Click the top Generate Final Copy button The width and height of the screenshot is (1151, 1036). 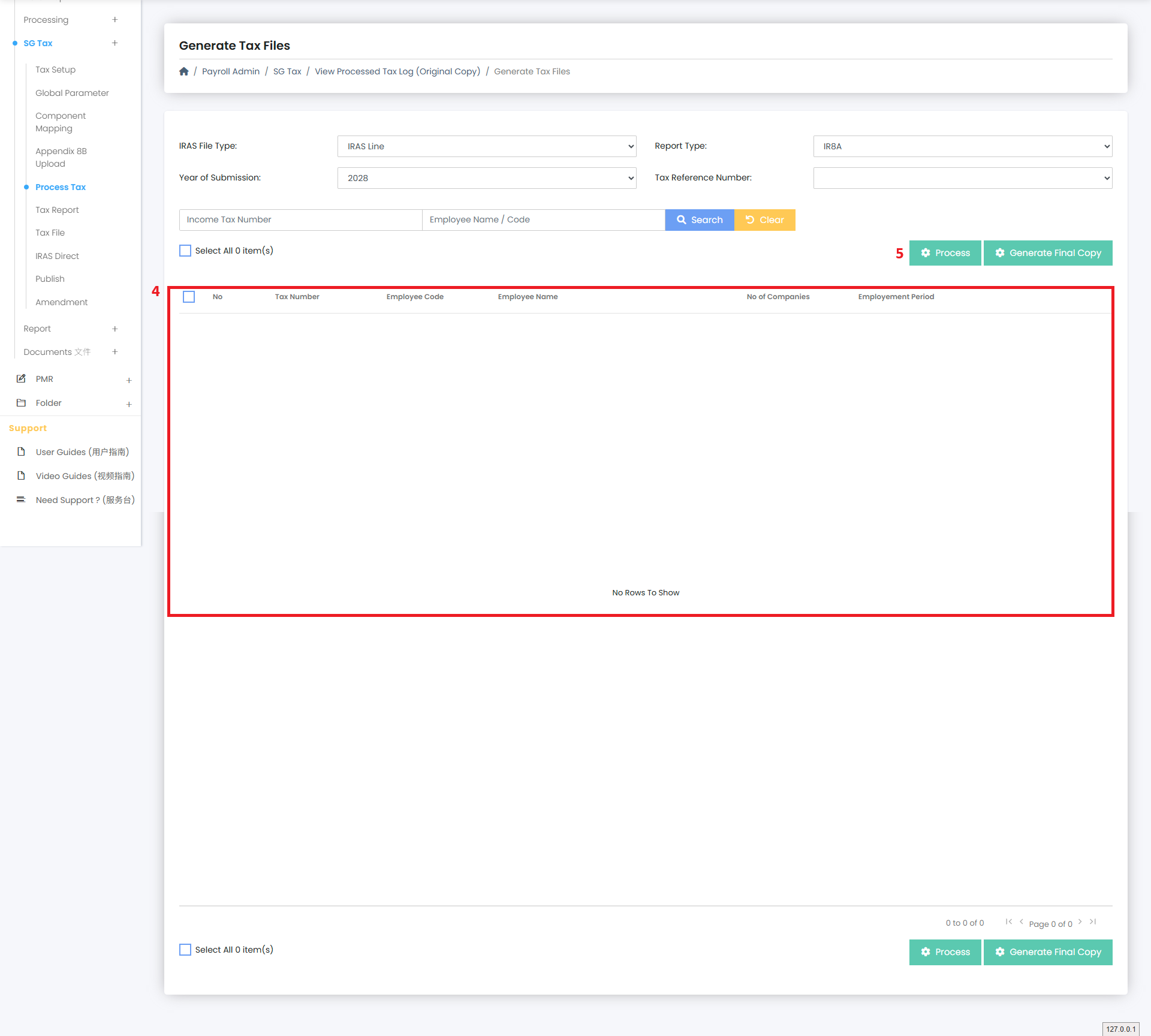(1047, 253)
